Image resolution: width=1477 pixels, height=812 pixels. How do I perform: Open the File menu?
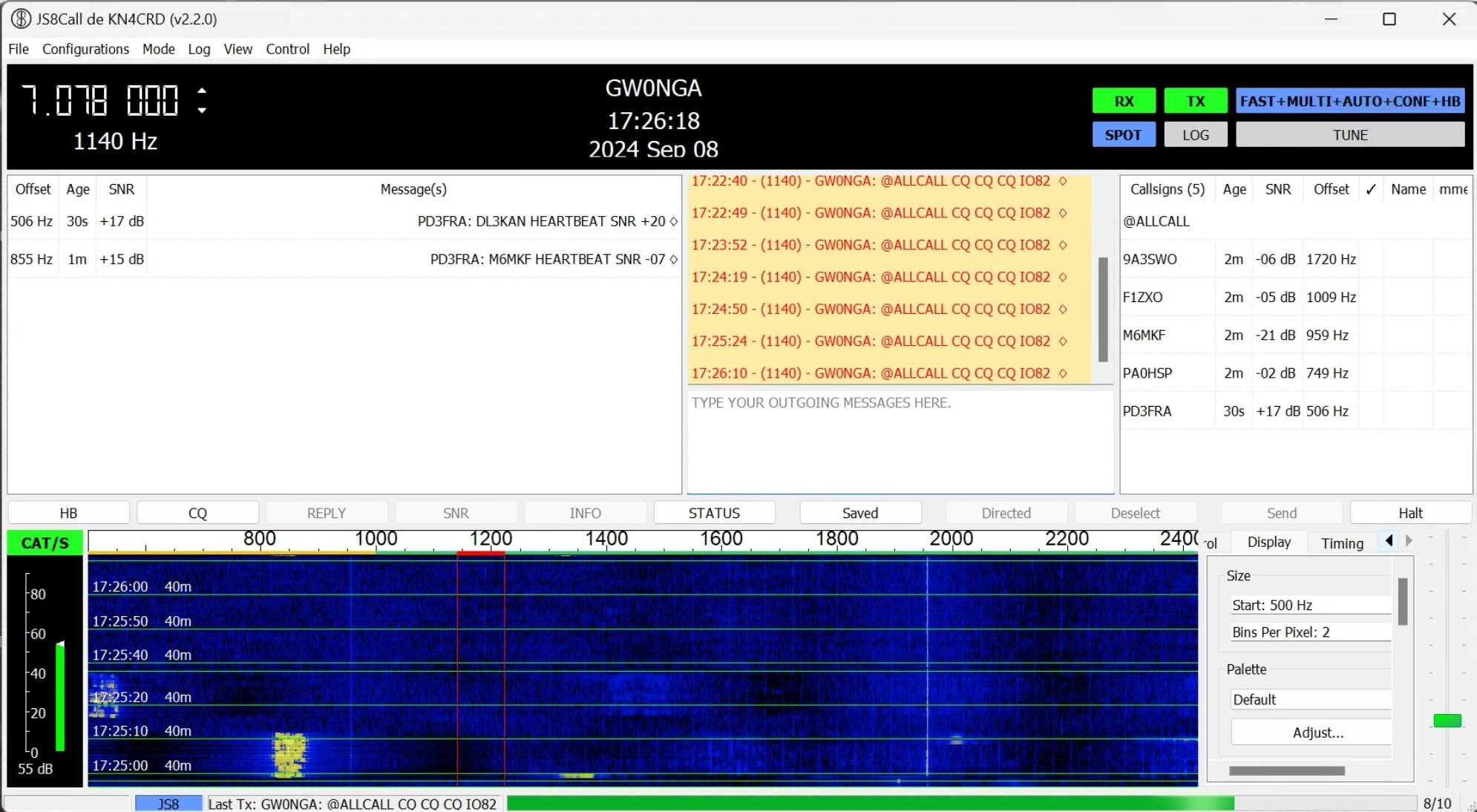[x=19, y=49]
